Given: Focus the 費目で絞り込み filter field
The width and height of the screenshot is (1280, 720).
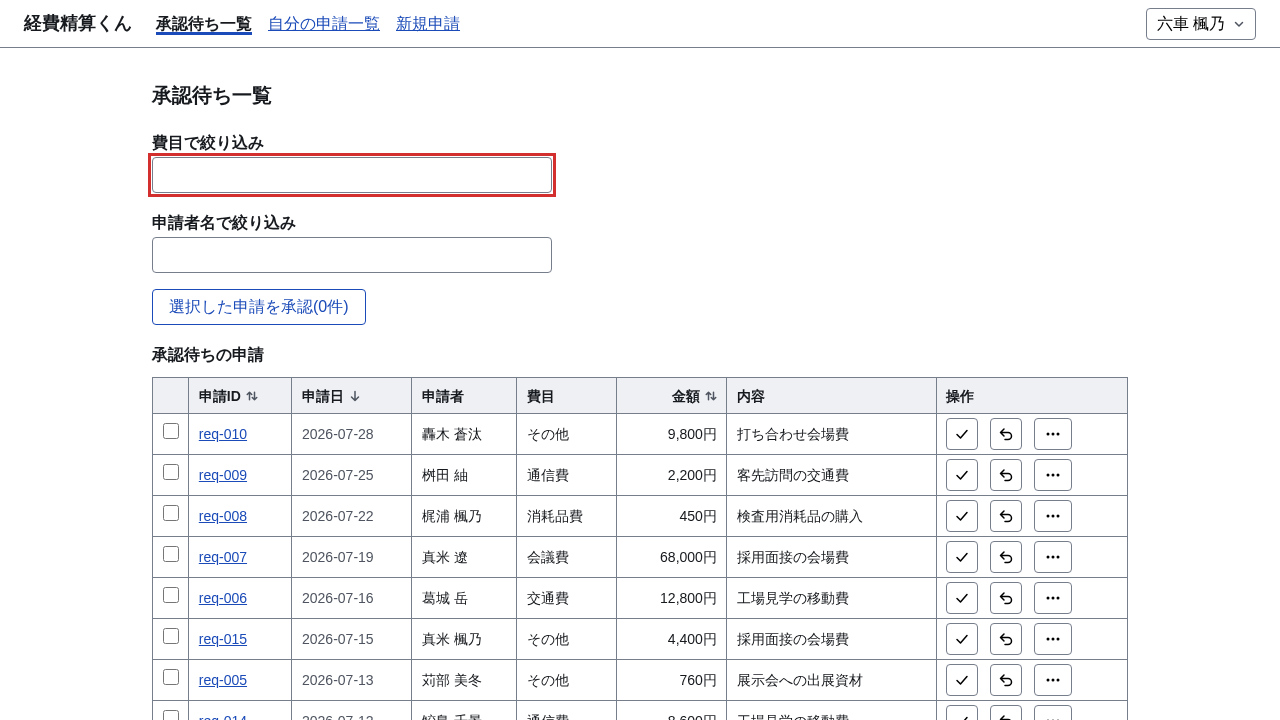Looking at the screenshot, I should pos(352,175).
